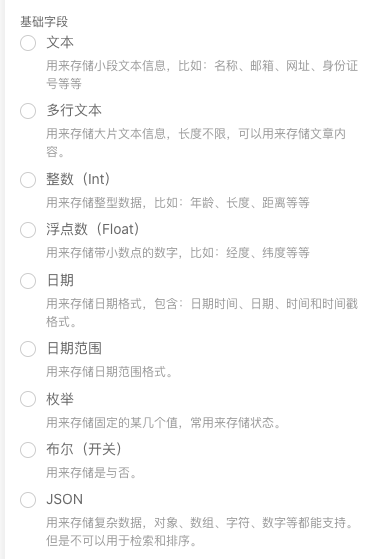The width and height of the screenshot is (387, 559).
Task: Click the 布尔 (开关) label text
Action: (84, 449)
